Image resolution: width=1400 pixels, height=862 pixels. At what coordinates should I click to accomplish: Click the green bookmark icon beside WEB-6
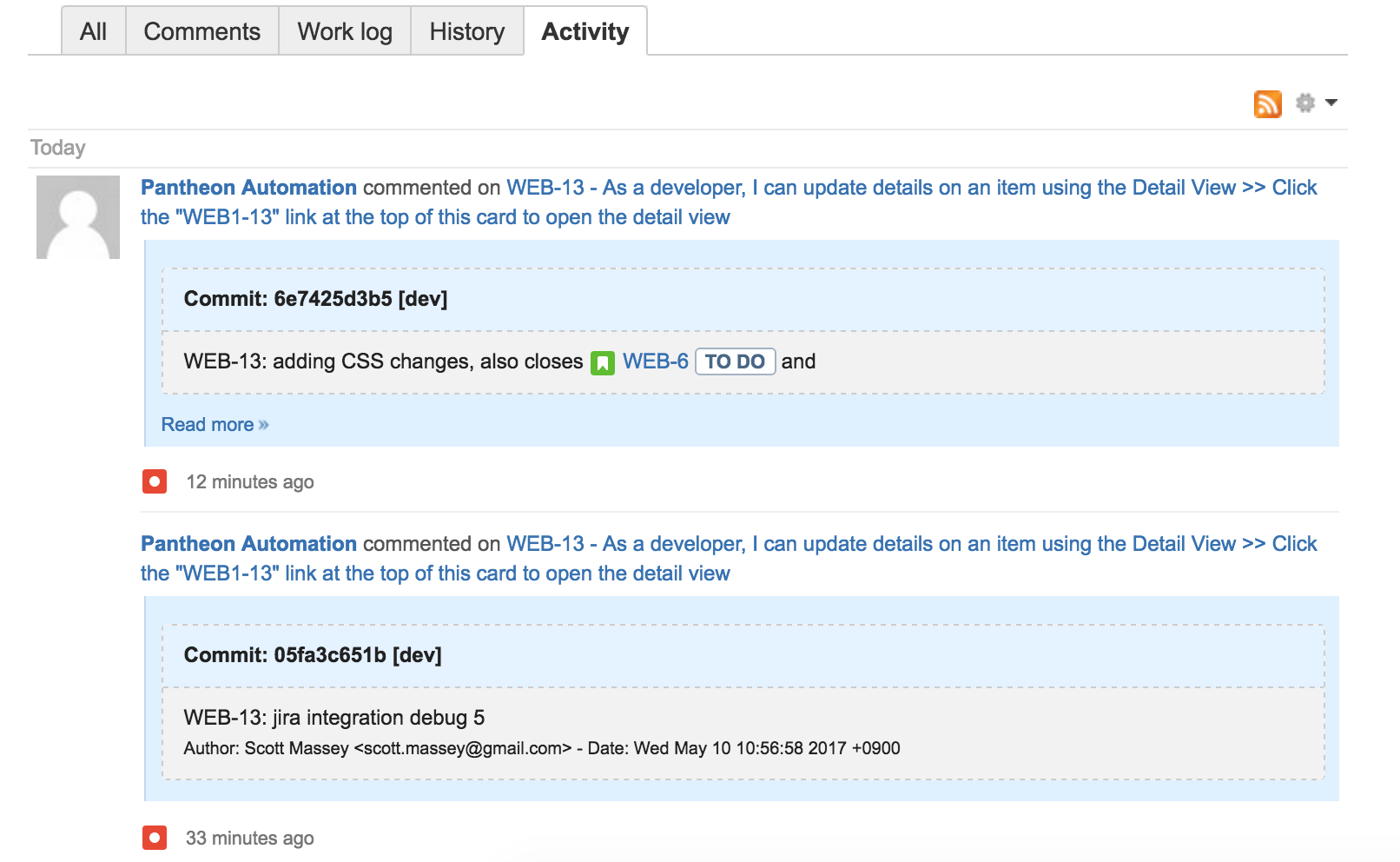602,361
